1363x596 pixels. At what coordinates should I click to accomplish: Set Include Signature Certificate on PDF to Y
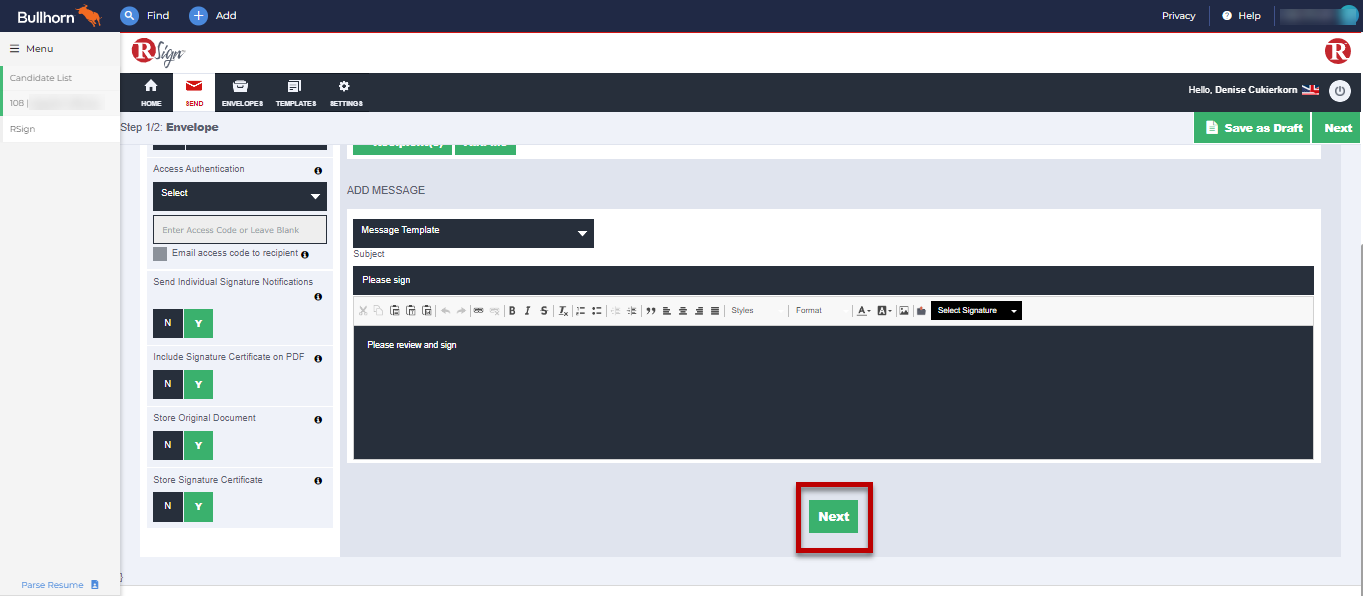[x=198, y=384]
